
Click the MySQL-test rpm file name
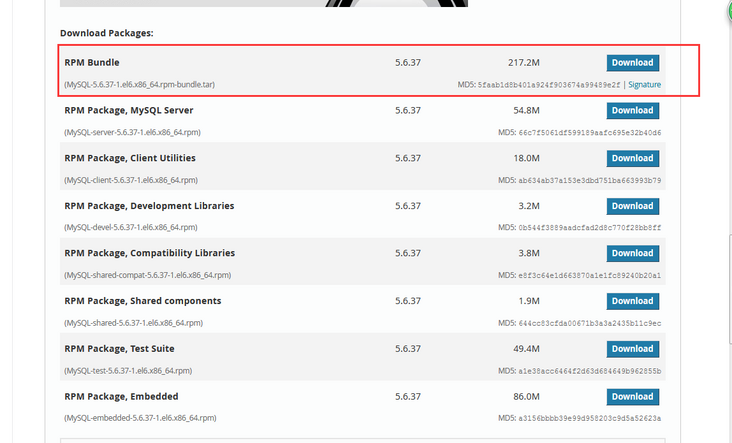[x=127, y=370]
